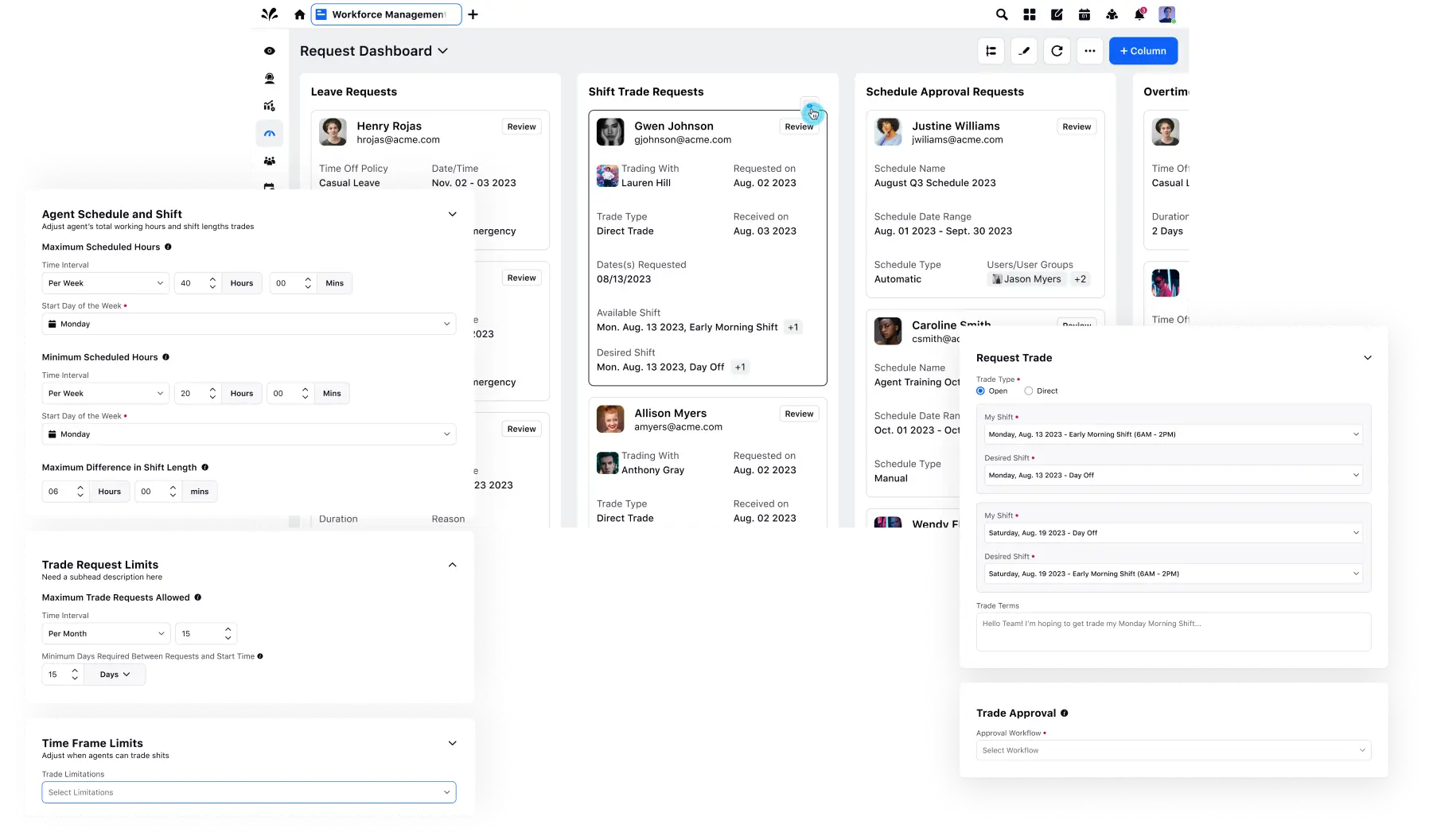Open a new tab with the plus icon
Screen dimensions: 1429x840
coord(473,14)
